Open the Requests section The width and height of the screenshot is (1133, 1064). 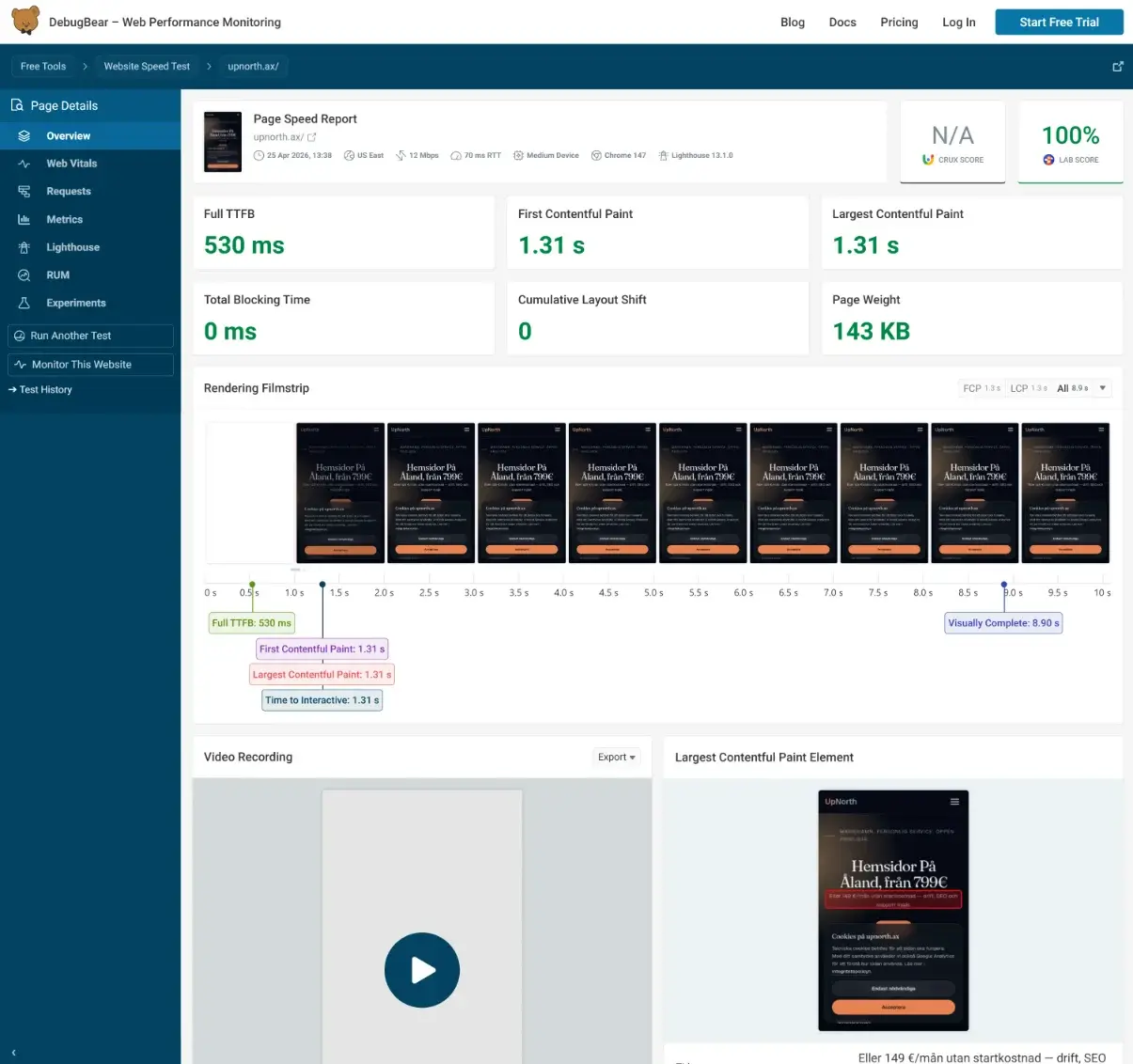coord(90,191)
